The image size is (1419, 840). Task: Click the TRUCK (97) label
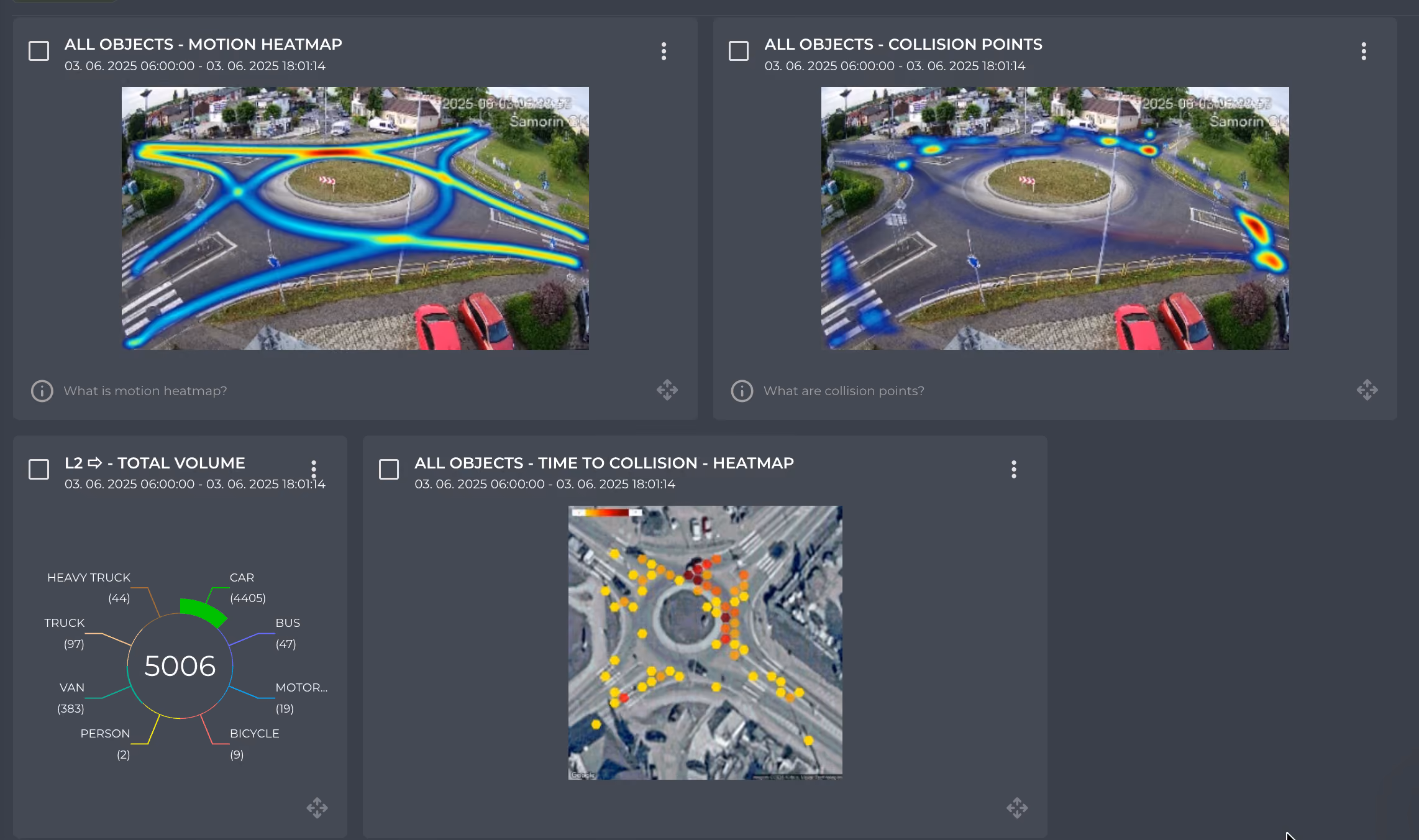[x=65, y=633]
